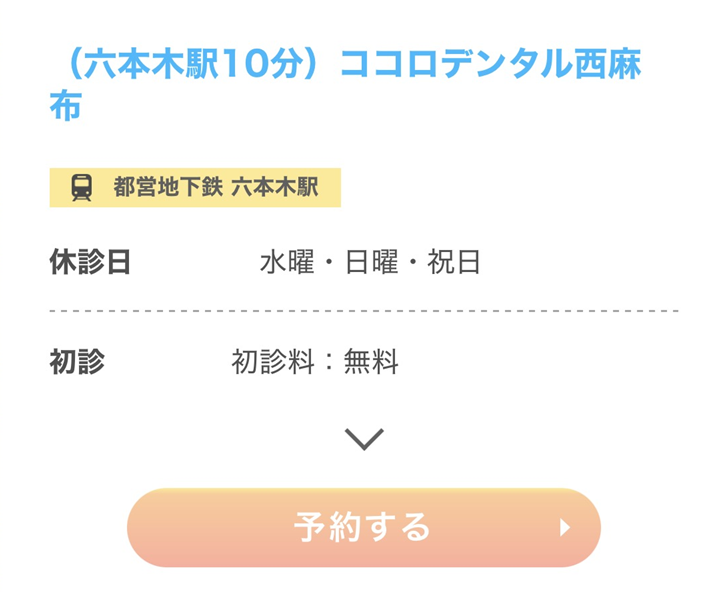Select 水曜 in the closed days
723x595 pixels.
coord(287,262)
